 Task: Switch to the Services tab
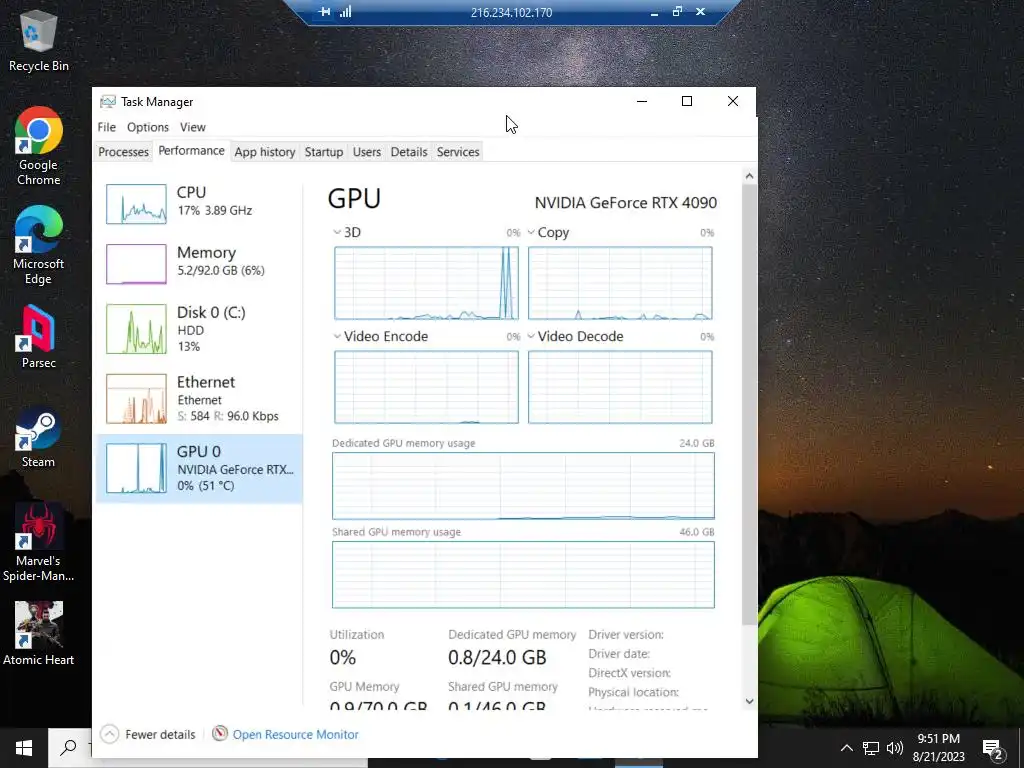pos(458,152)
